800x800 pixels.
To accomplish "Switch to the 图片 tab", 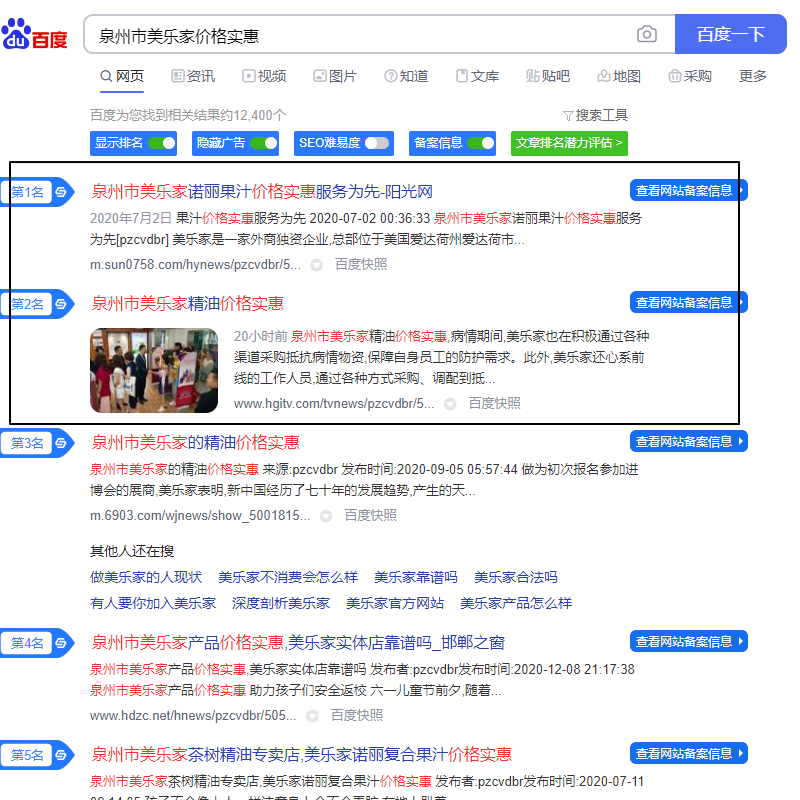I will pyautogui.click(x=335, y=77).
